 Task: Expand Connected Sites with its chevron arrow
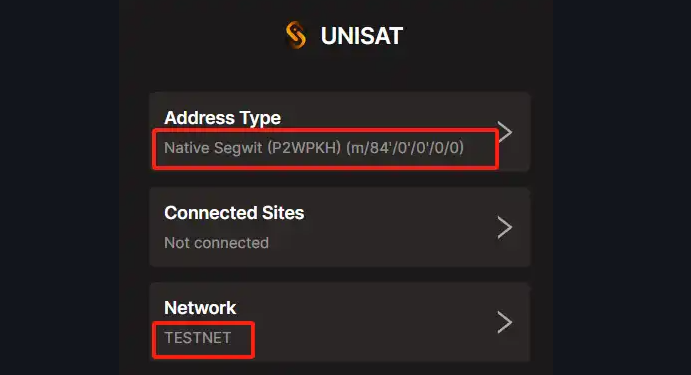(x=505, y=227)
